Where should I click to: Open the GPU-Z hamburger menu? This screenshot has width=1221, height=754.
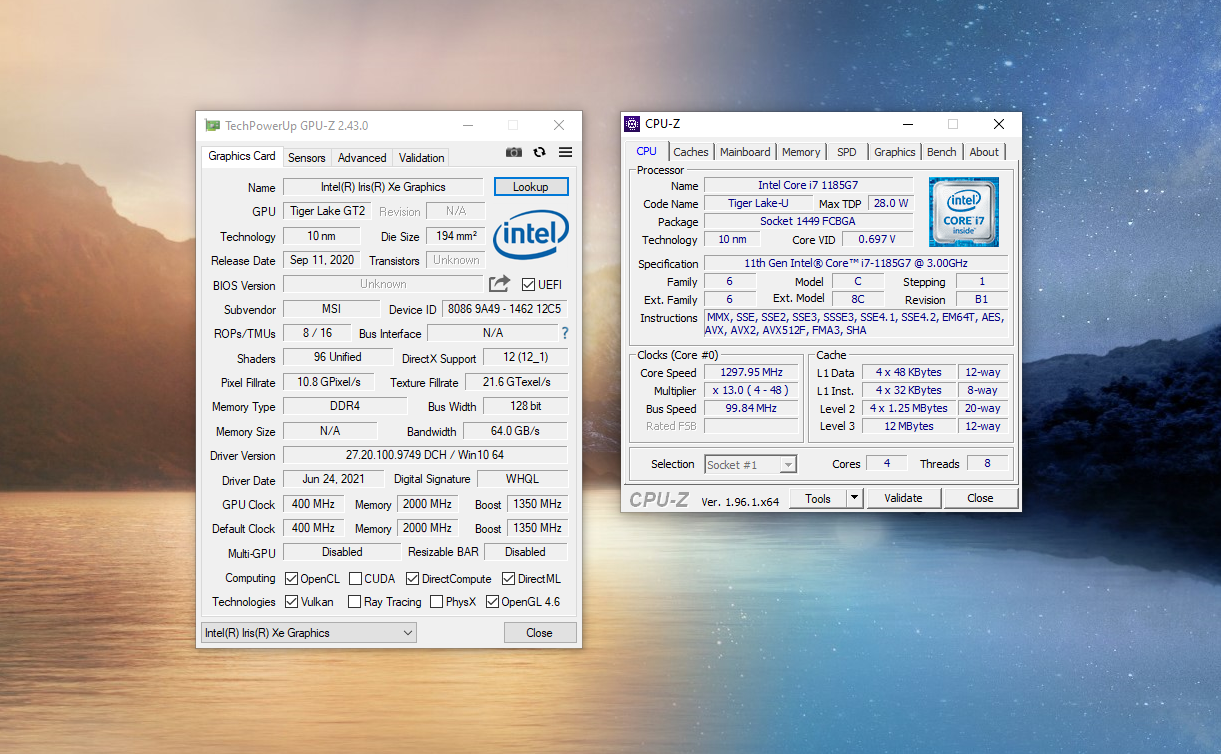(565, 152)
